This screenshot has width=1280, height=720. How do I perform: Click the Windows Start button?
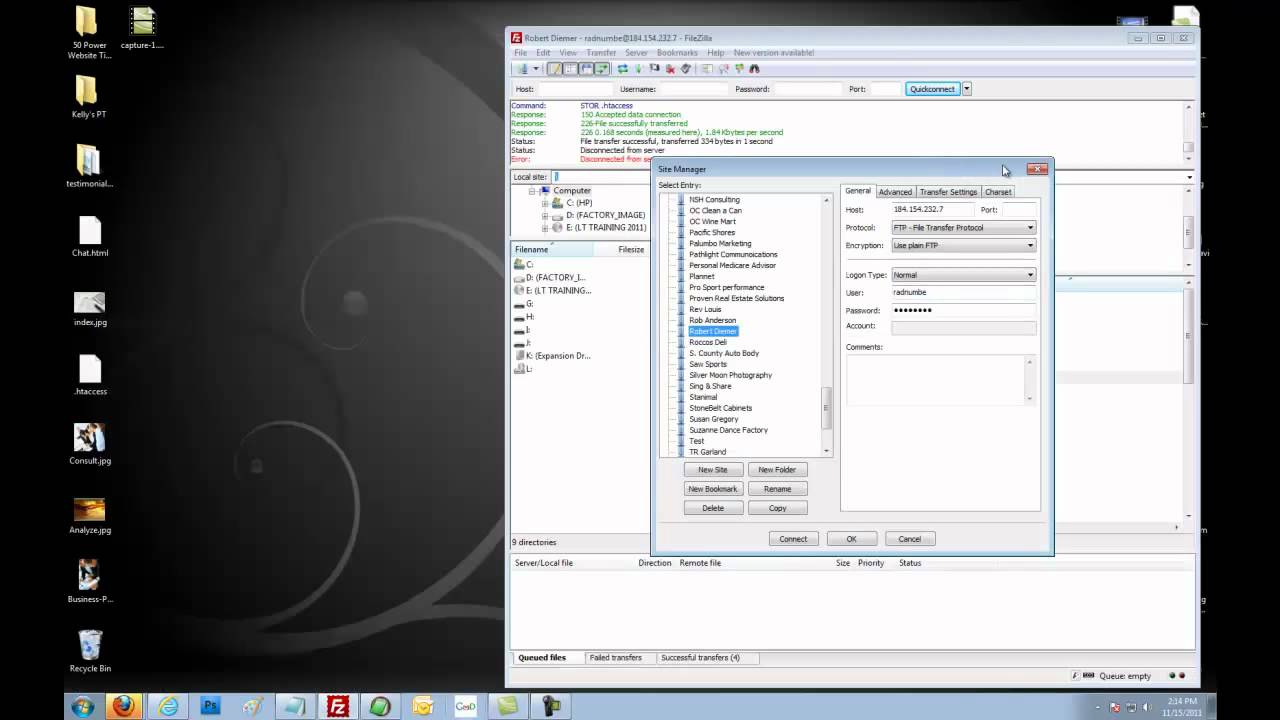82,706
